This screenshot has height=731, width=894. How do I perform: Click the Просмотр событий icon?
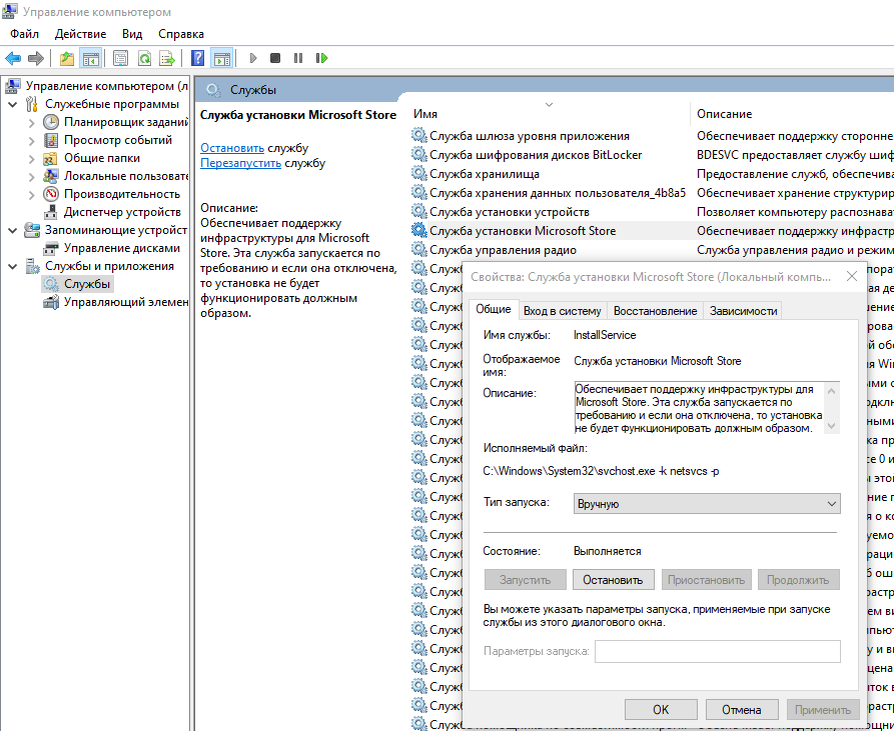pyautogui.click(x=51, y=140)
